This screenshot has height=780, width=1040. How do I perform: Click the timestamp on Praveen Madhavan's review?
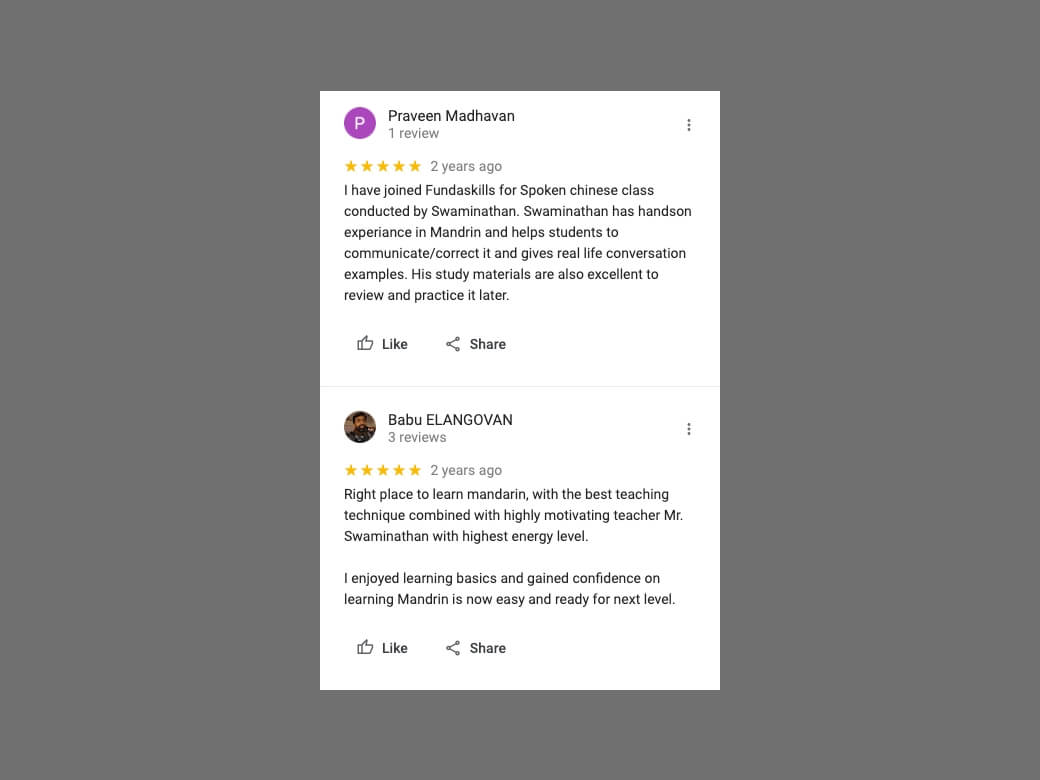tap(466, 167)
